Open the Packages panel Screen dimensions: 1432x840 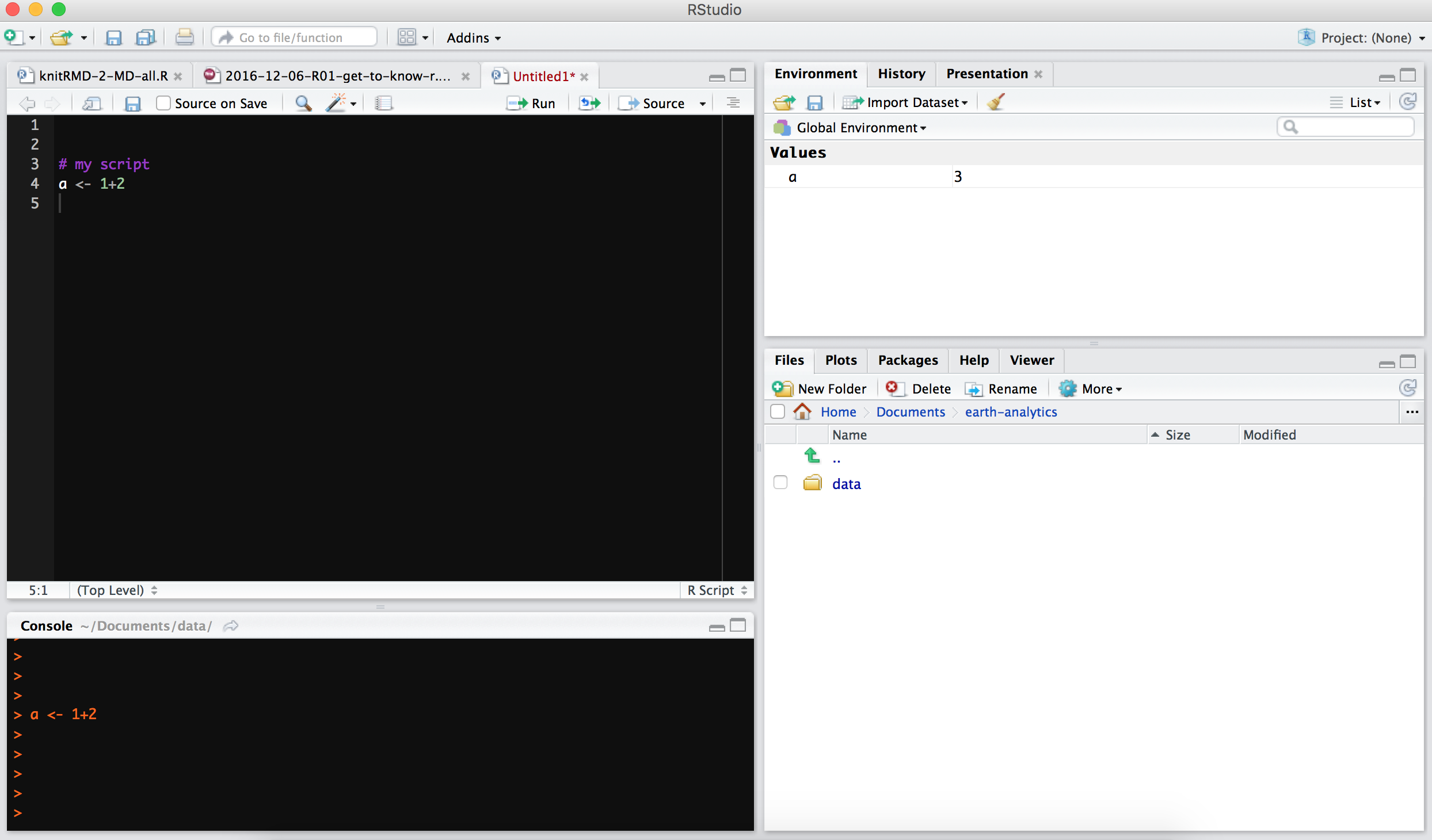[907, 360]
